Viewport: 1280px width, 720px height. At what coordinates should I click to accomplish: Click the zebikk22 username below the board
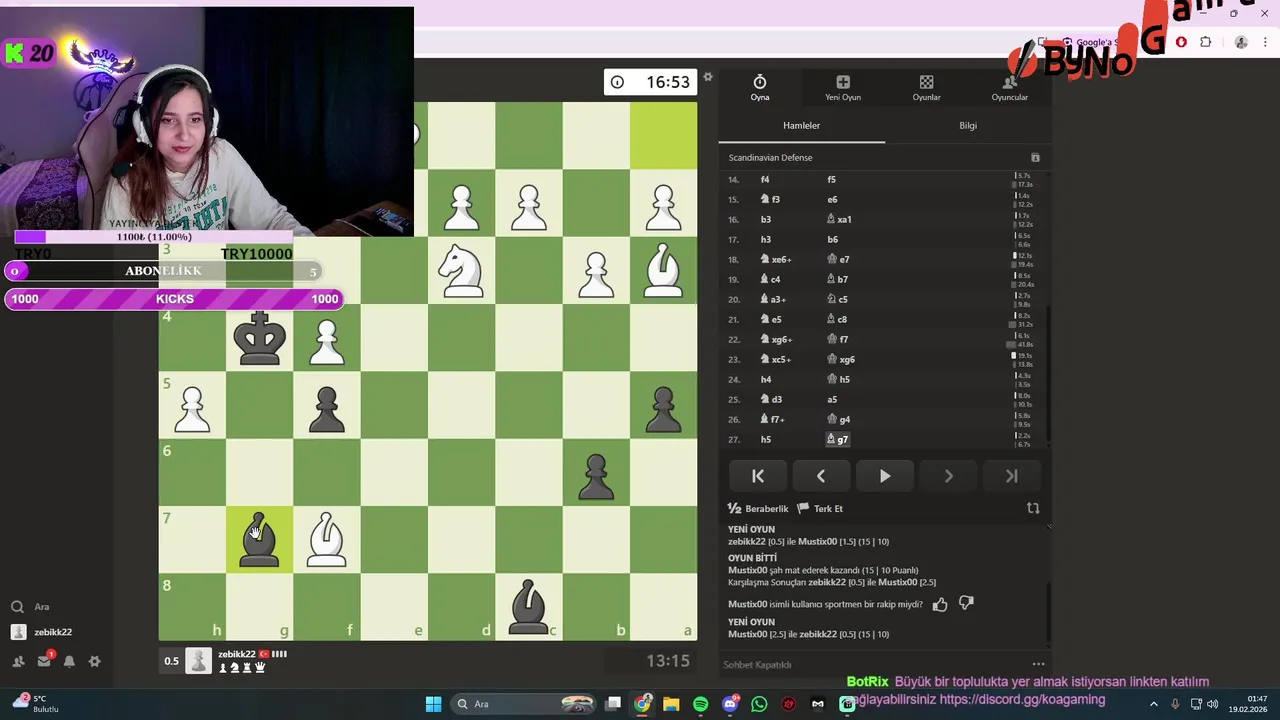[237, 654]
